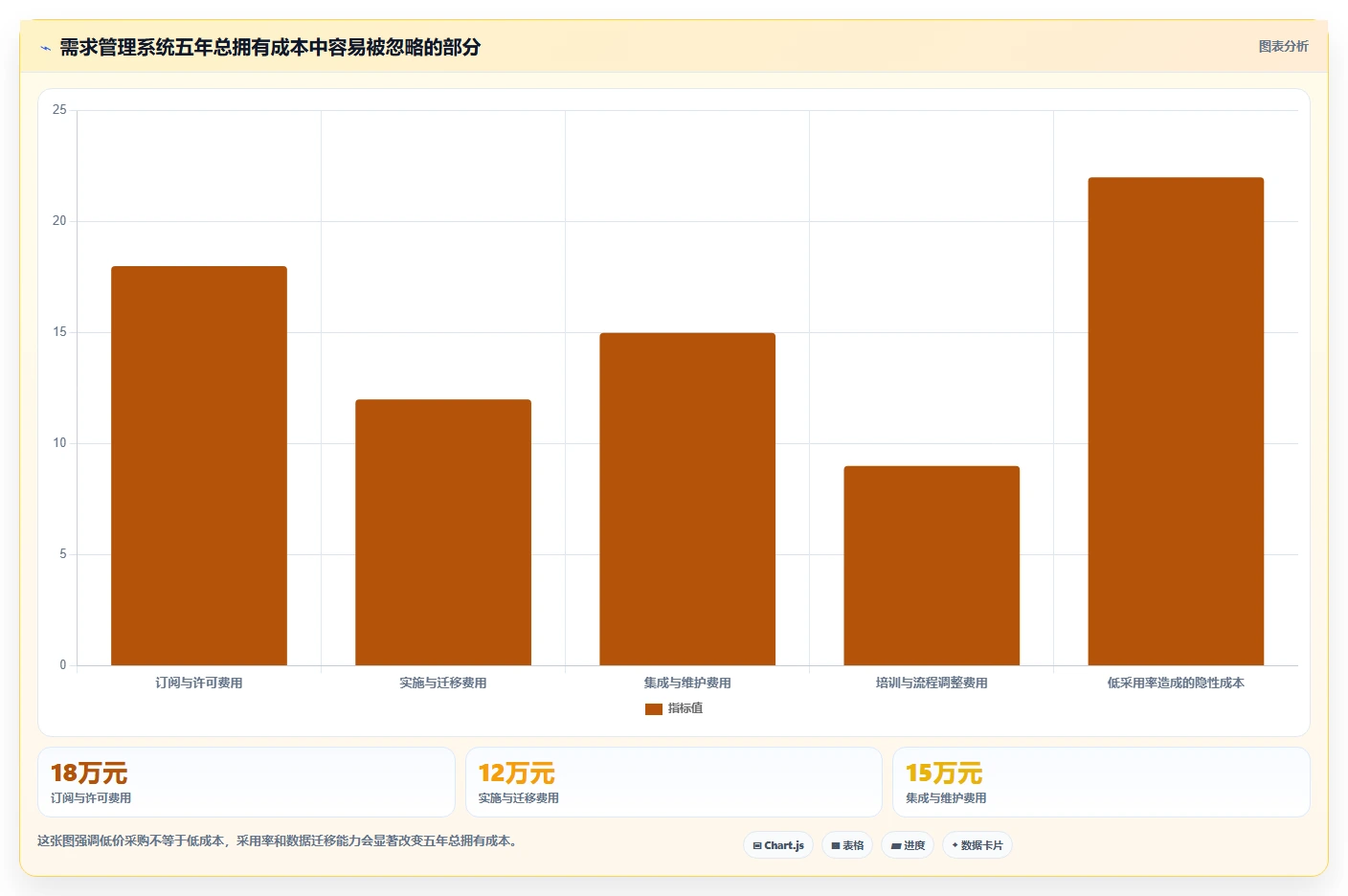
Task: Click the 培训与流程调整费用 x-axis label
Action: coord(932,683)
